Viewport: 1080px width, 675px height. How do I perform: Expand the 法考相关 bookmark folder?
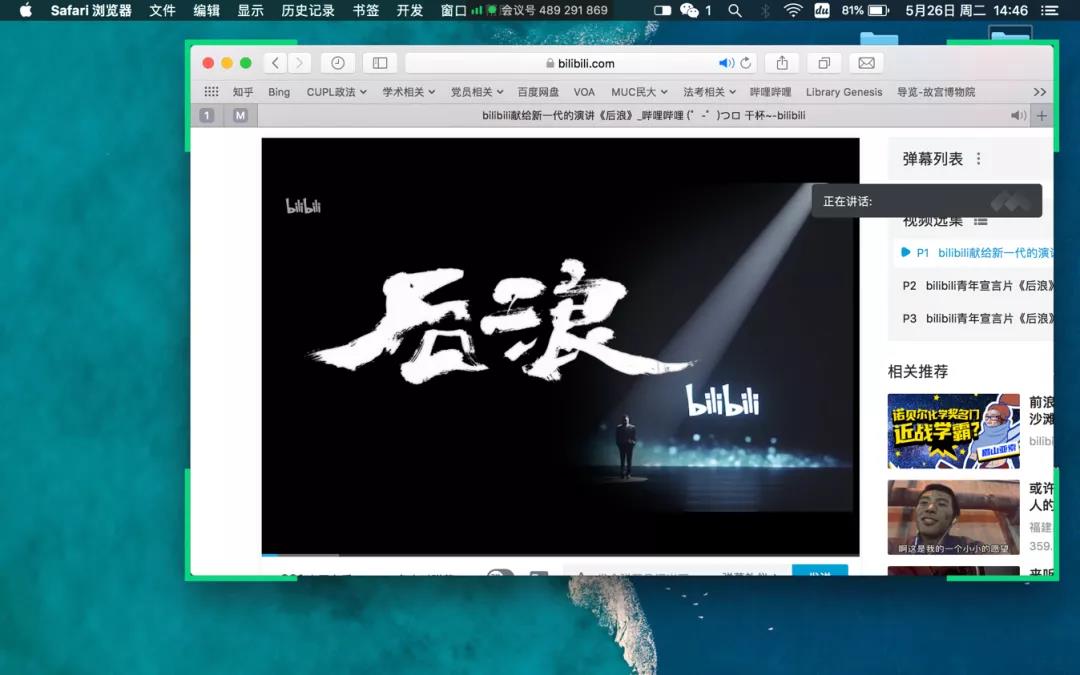[709, 92]
